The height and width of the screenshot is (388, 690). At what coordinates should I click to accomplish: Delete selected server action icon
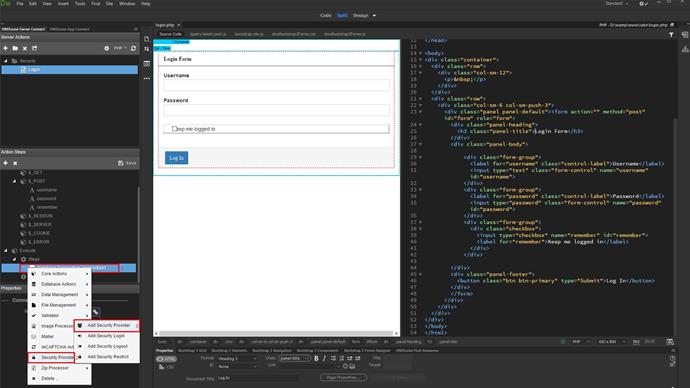pos(25,48)
